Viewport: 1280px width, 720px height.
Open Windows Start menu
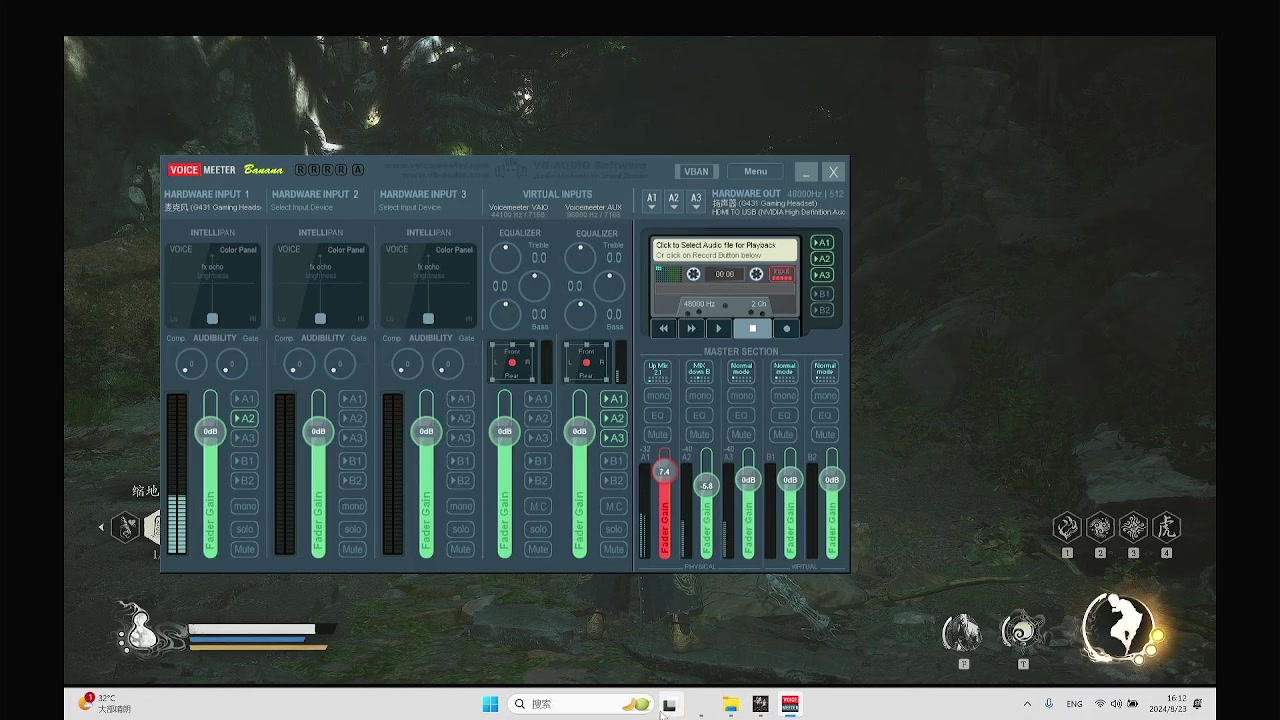click(490, 704)
